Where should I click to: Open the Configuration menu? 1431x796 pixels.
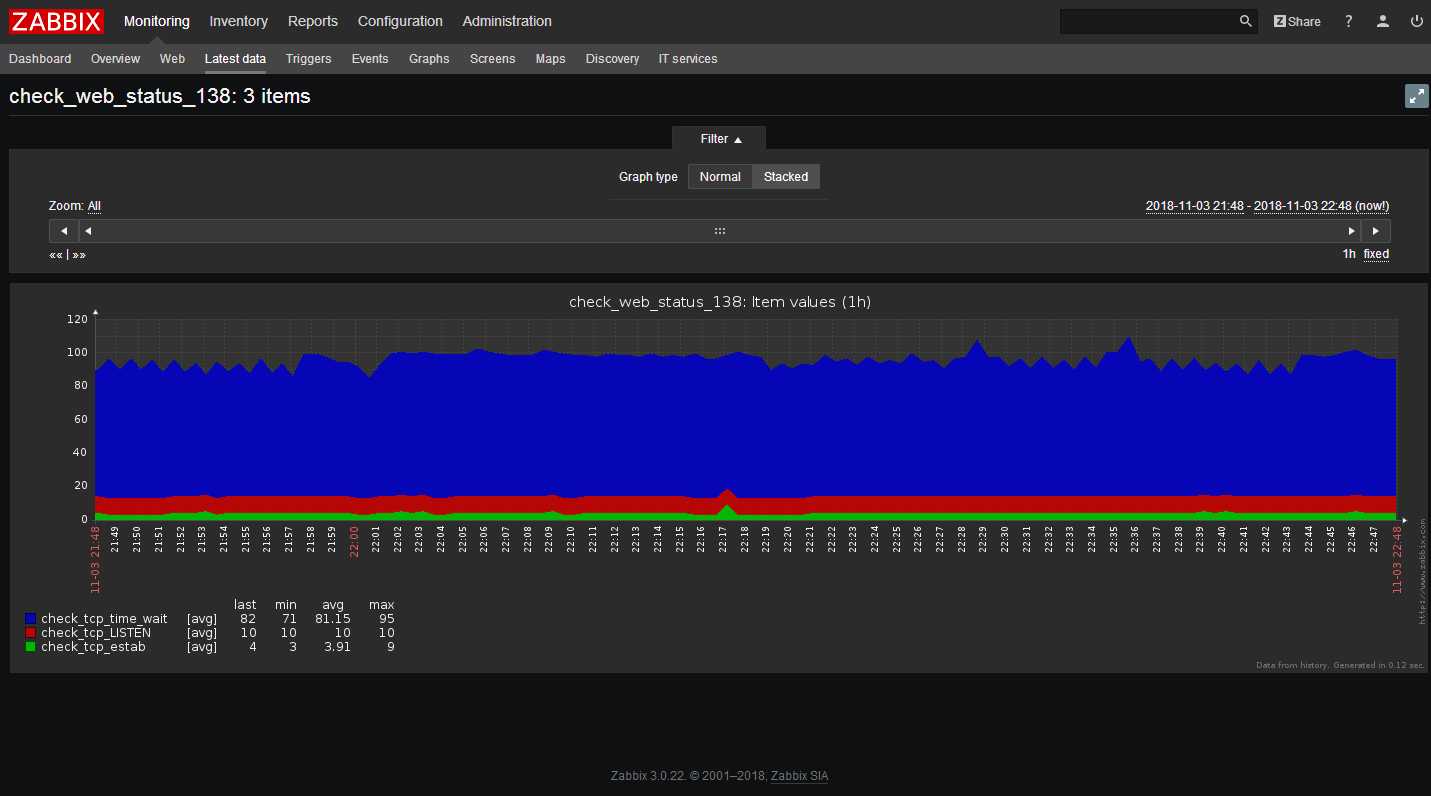tap(400, 21)
